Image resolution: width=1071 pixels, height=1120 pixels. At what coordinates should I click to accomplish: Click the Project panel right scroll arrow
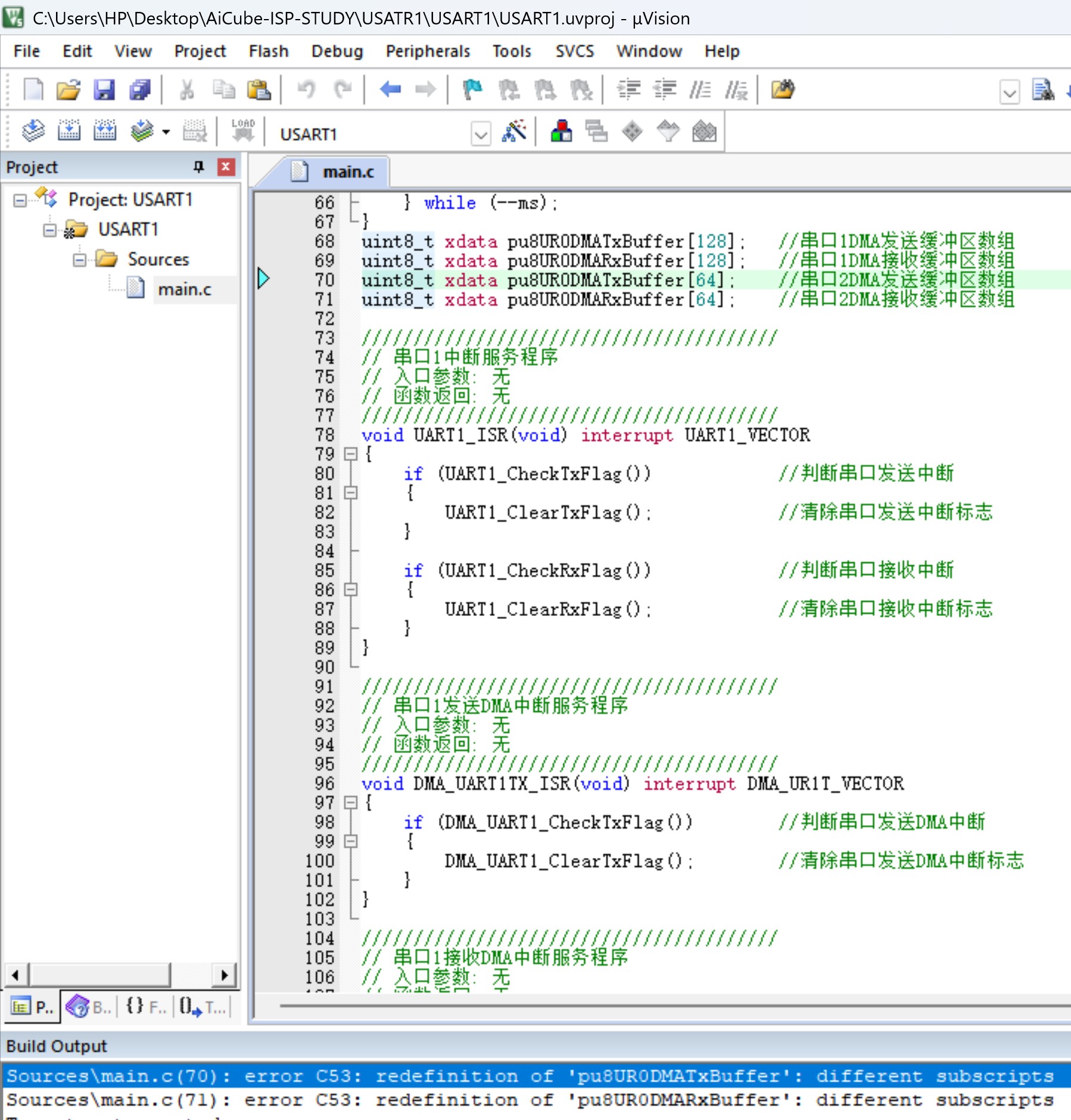(x=225, y=975)
